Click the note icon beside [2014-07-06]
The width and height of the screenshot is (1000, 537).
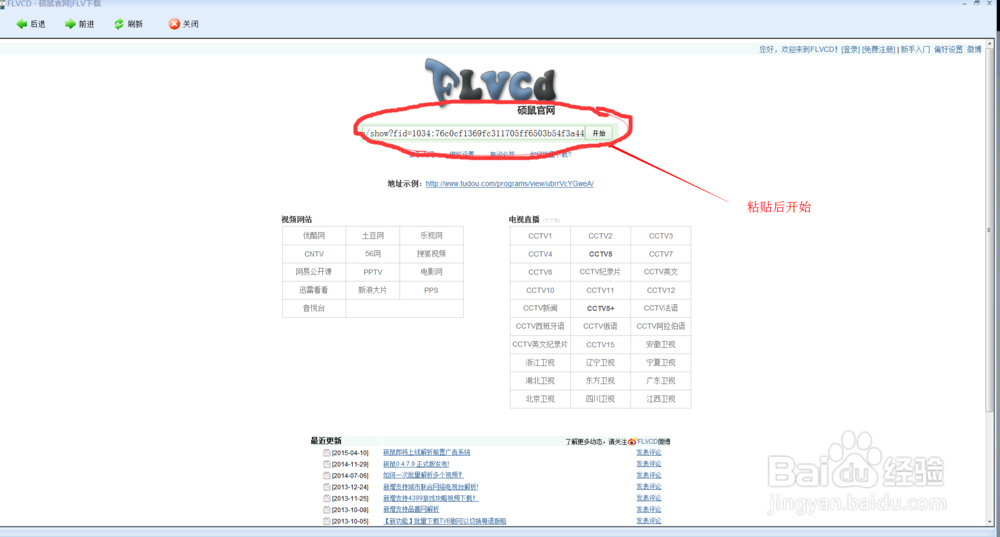[x=327, y=476]
